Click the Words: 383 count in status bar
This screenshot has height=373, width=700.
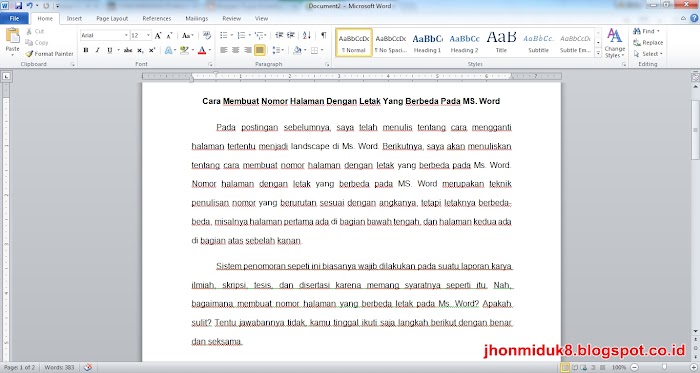[59, 367]
